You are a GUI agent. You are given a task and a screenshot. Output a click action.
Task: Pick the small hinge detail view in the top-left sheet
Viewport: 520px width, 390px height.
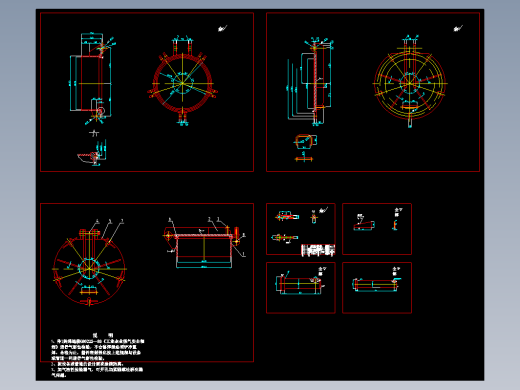point(92,153)
